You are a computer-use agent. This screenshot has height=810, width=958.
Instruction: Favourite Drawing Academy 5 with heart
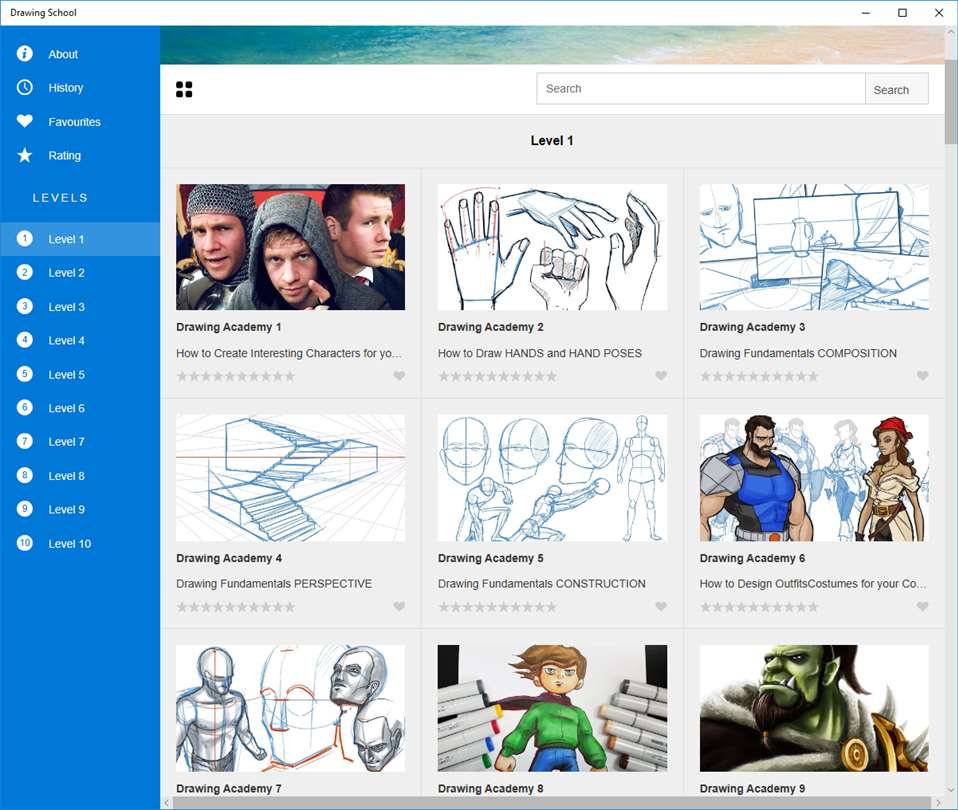pyautogui.click(x=660, y=607)
